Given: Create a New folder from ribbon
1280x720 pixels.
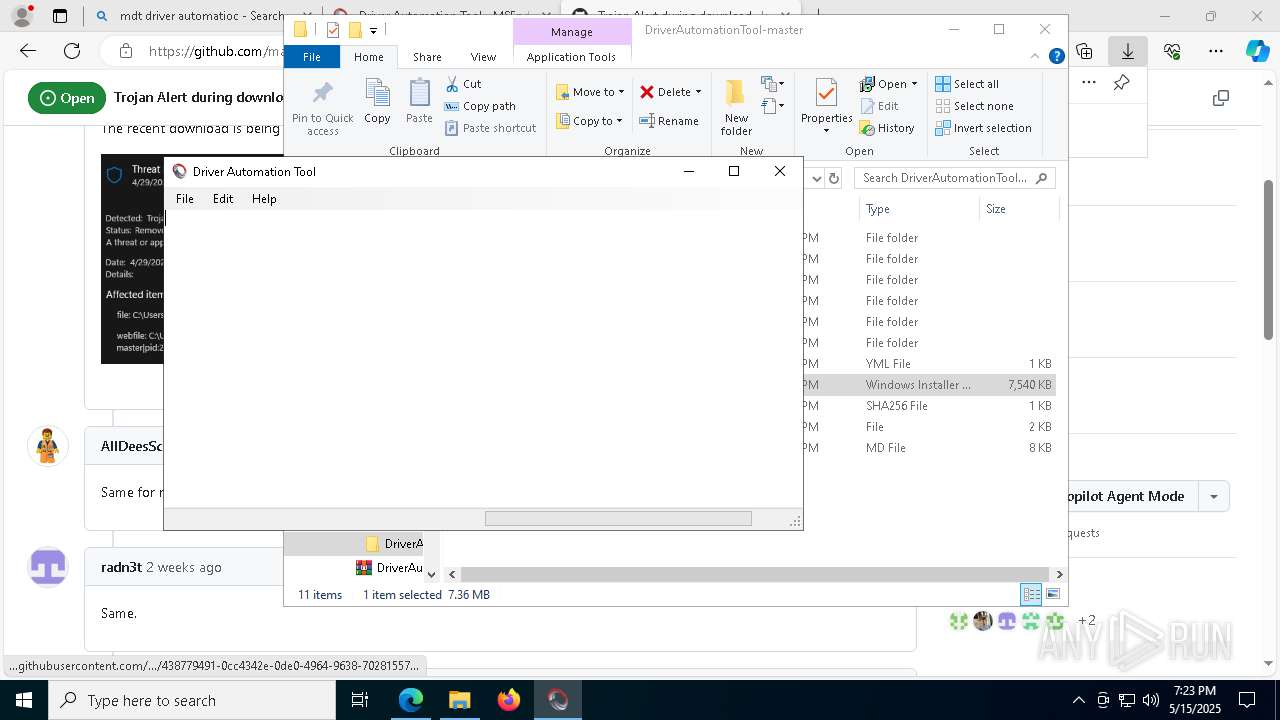Looking at the screenshot, I should coord(736,107).
